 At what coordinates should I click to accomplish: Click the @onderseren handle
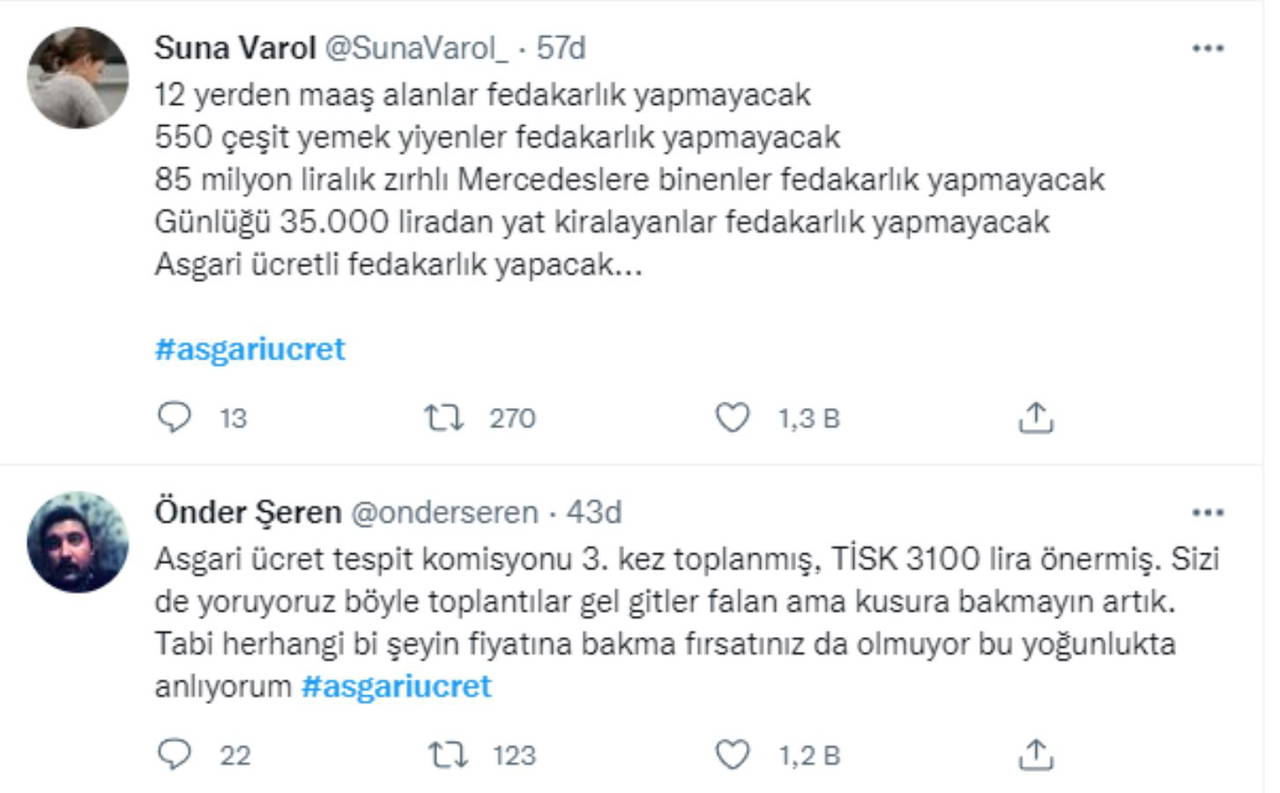(445, 512)
